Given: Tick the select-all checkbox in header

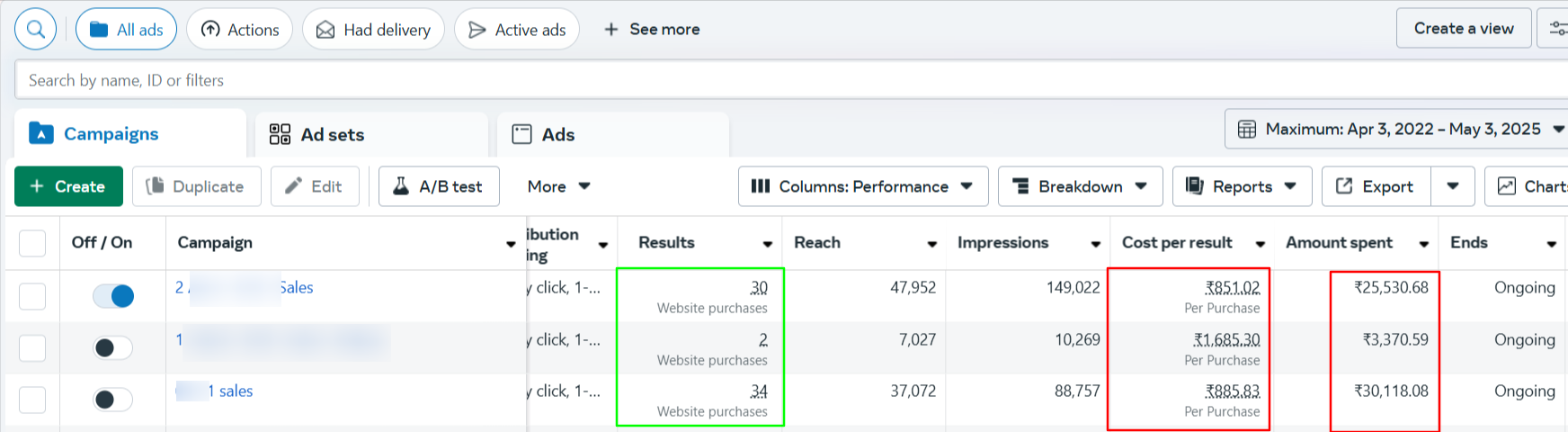Looking at the screenshot, I should tap(32, 243).
